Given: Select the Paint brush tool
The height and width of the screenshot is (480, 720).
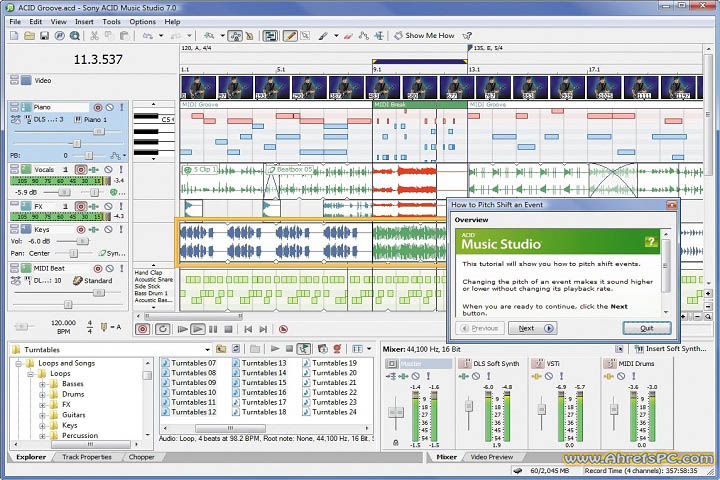Looking at the screenshot, I should (323, 36).
